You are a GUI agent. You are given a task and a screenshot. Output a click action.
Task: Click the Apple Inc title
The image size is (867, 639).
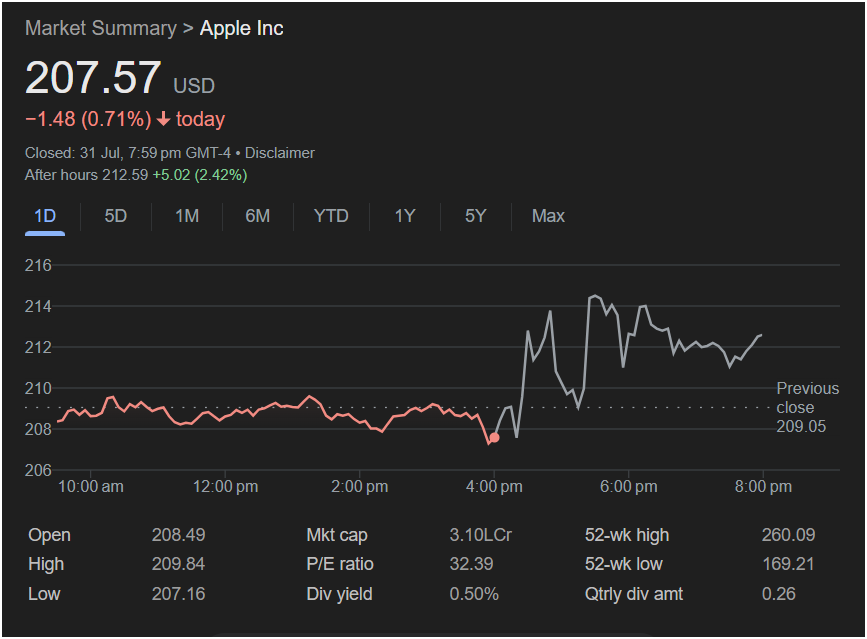(242, 28)
